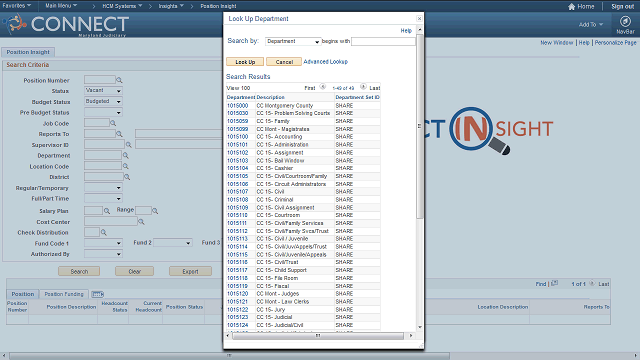
Task: Open the Authorized By dropdown
Action: pyautogui.click(x=103, y=254)
